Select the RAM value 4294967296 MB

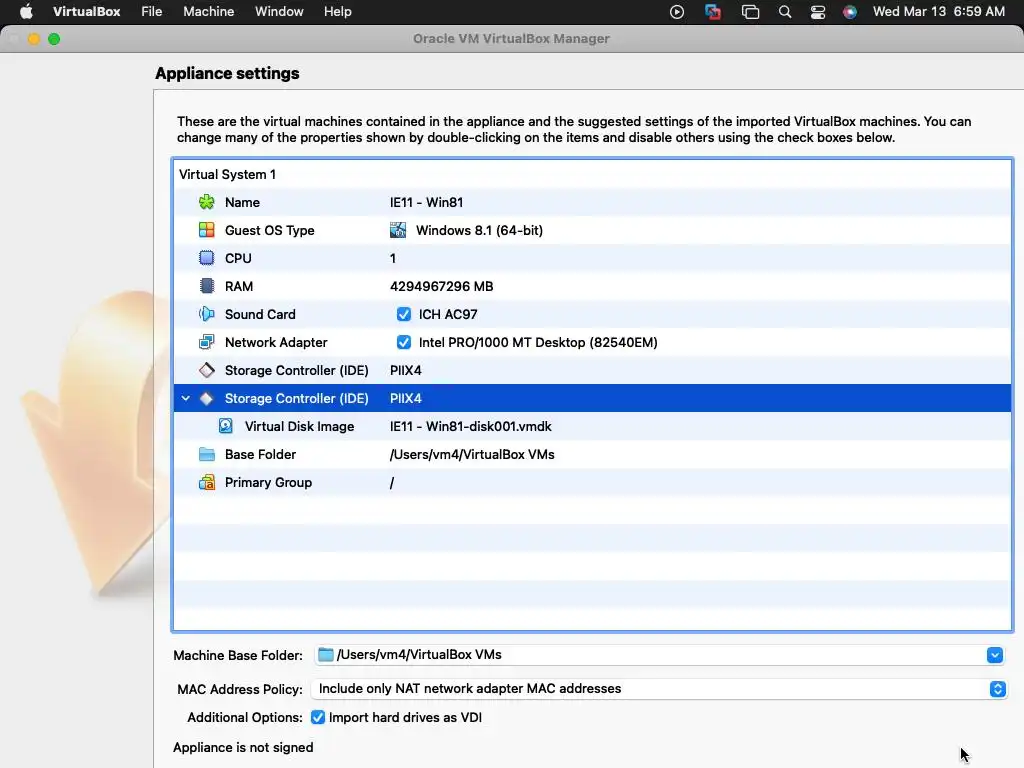pos(441,286)
